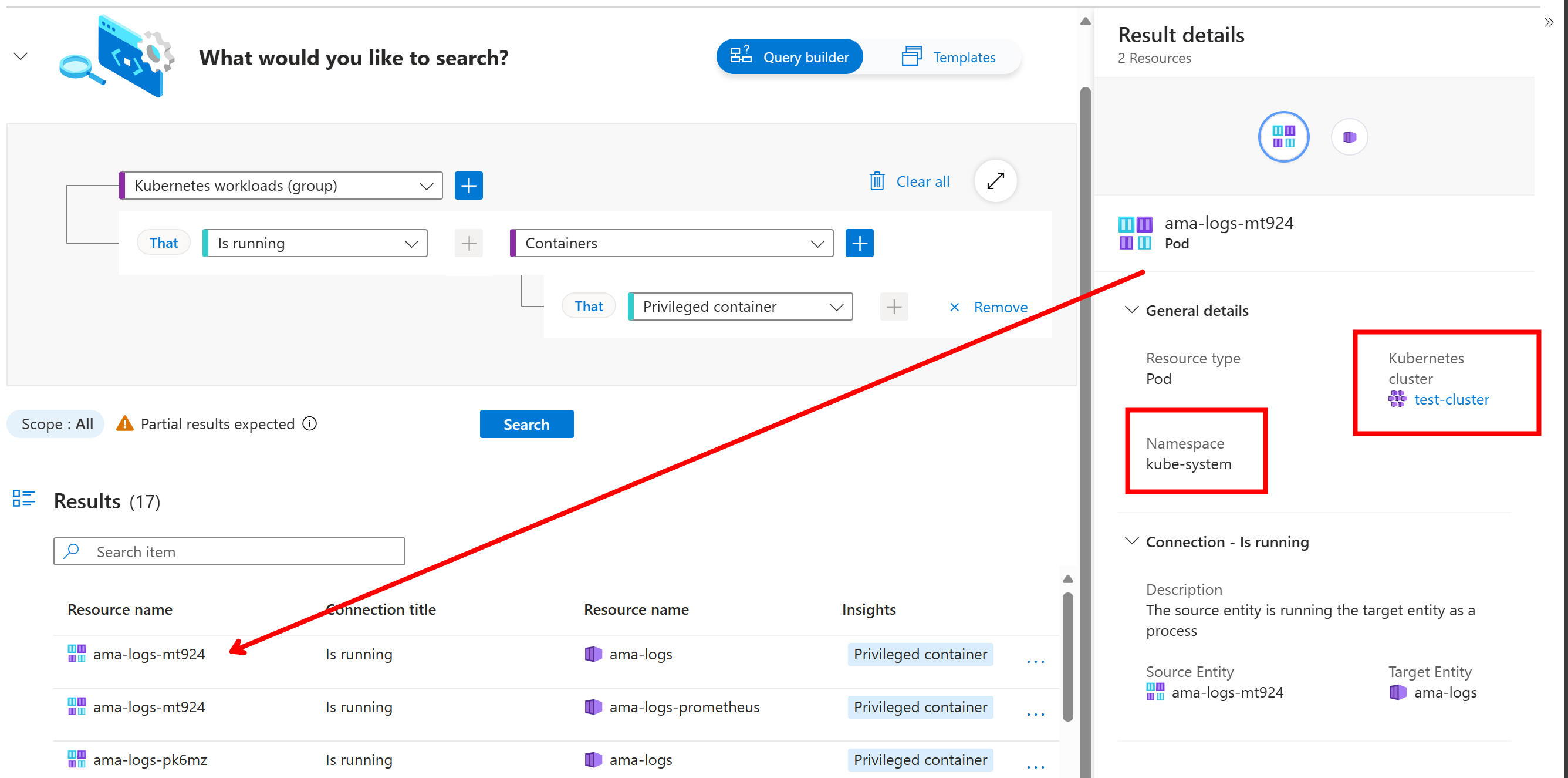Viewport: 1568px width, 778px height.
Task: Click the blue plus next to Containers
Action: [x=859, y=243]
